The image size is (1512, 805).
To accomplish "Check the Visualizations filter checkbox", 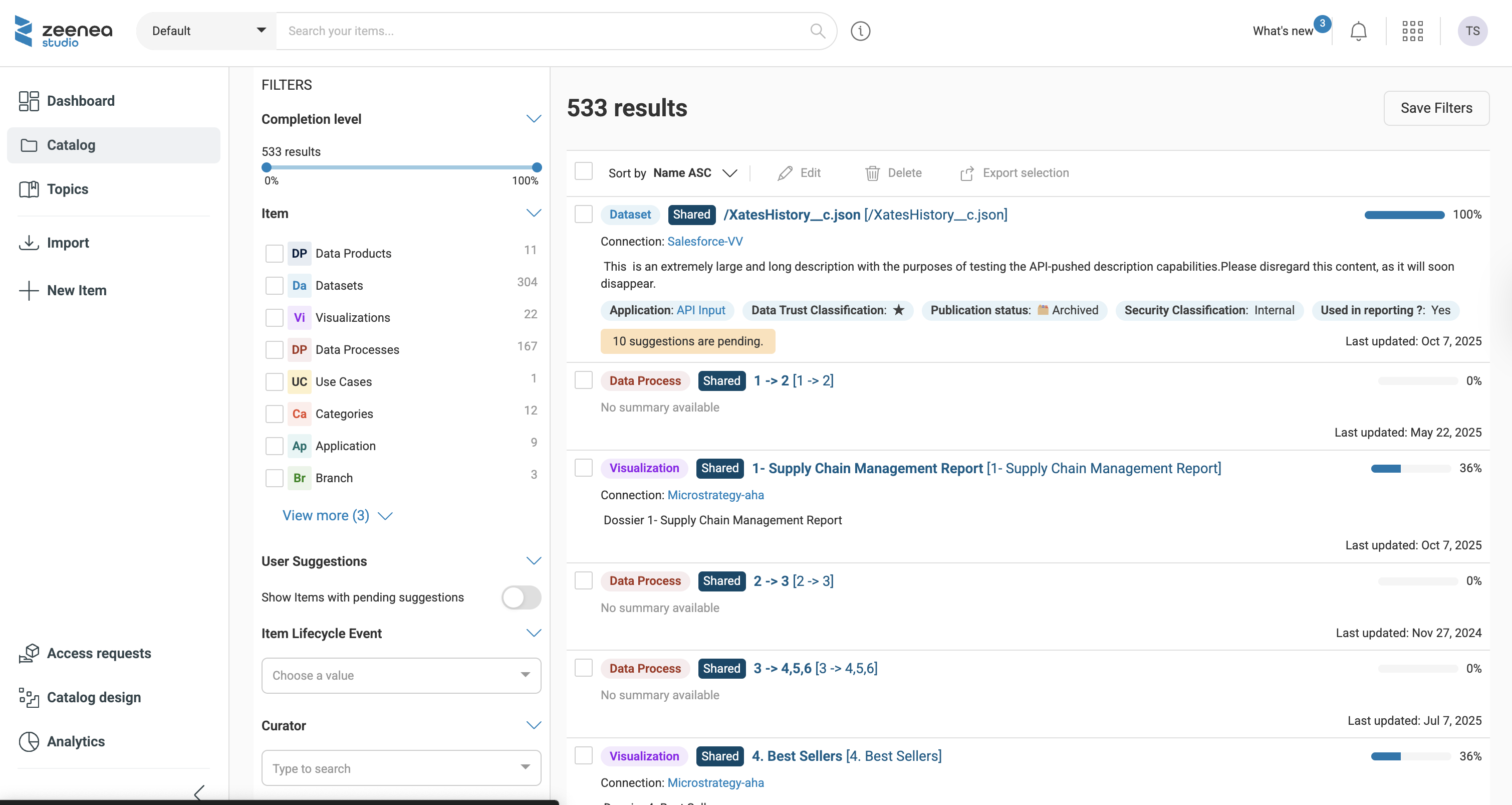I will (274, 318).
